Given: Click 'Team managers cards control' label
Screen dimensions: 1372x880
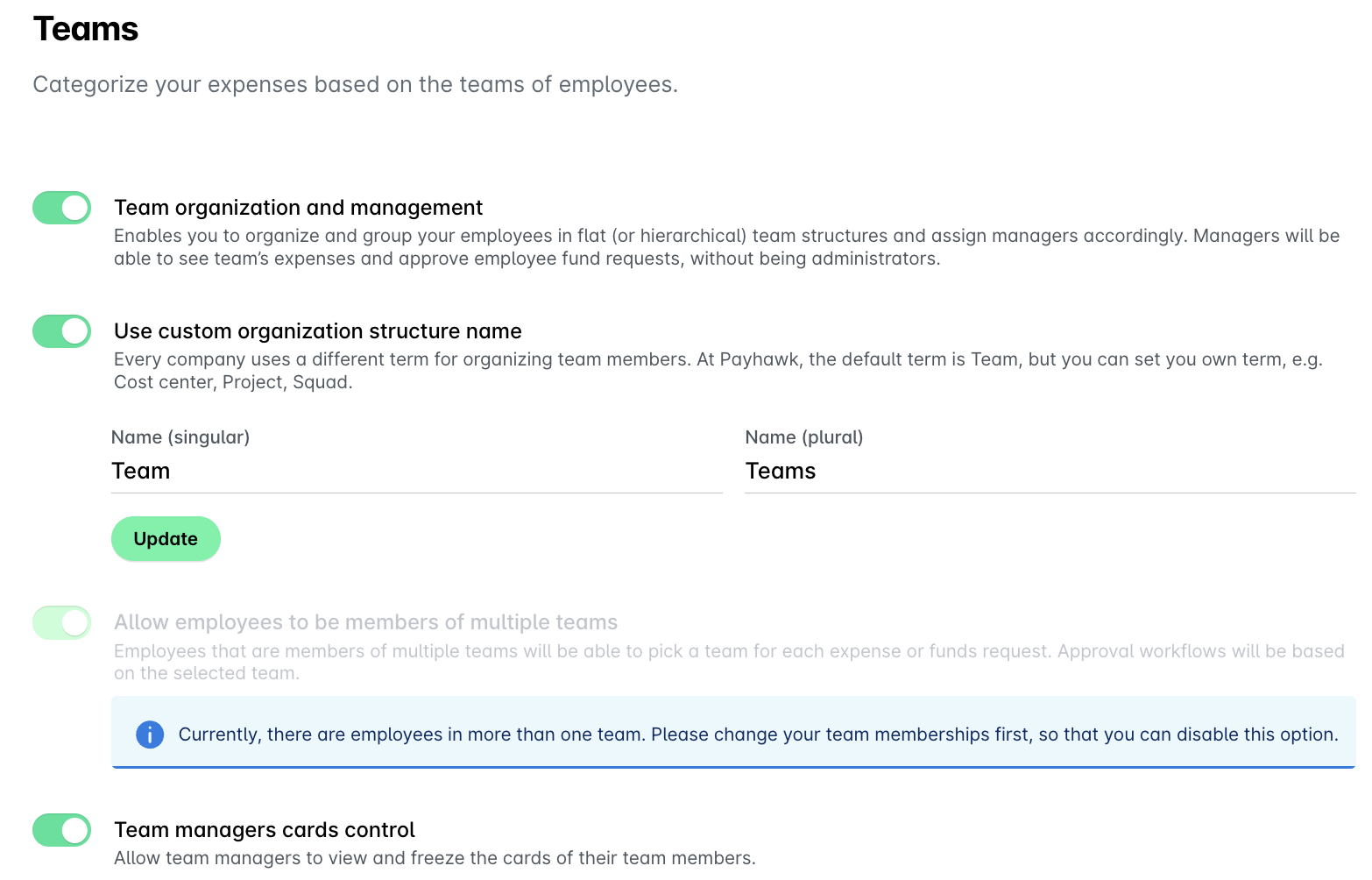Looking at the screenshot, I should (x=265, y=830).
